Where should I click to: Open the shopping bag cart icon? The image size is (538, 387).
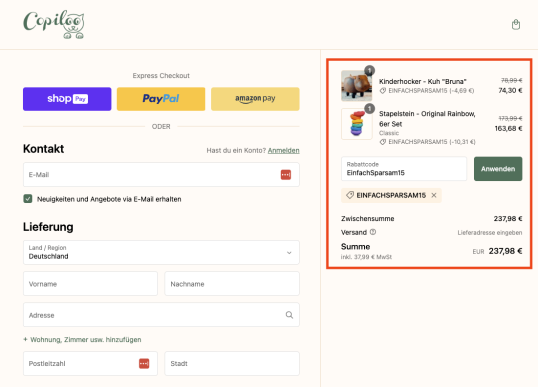(x=516, y=25)
